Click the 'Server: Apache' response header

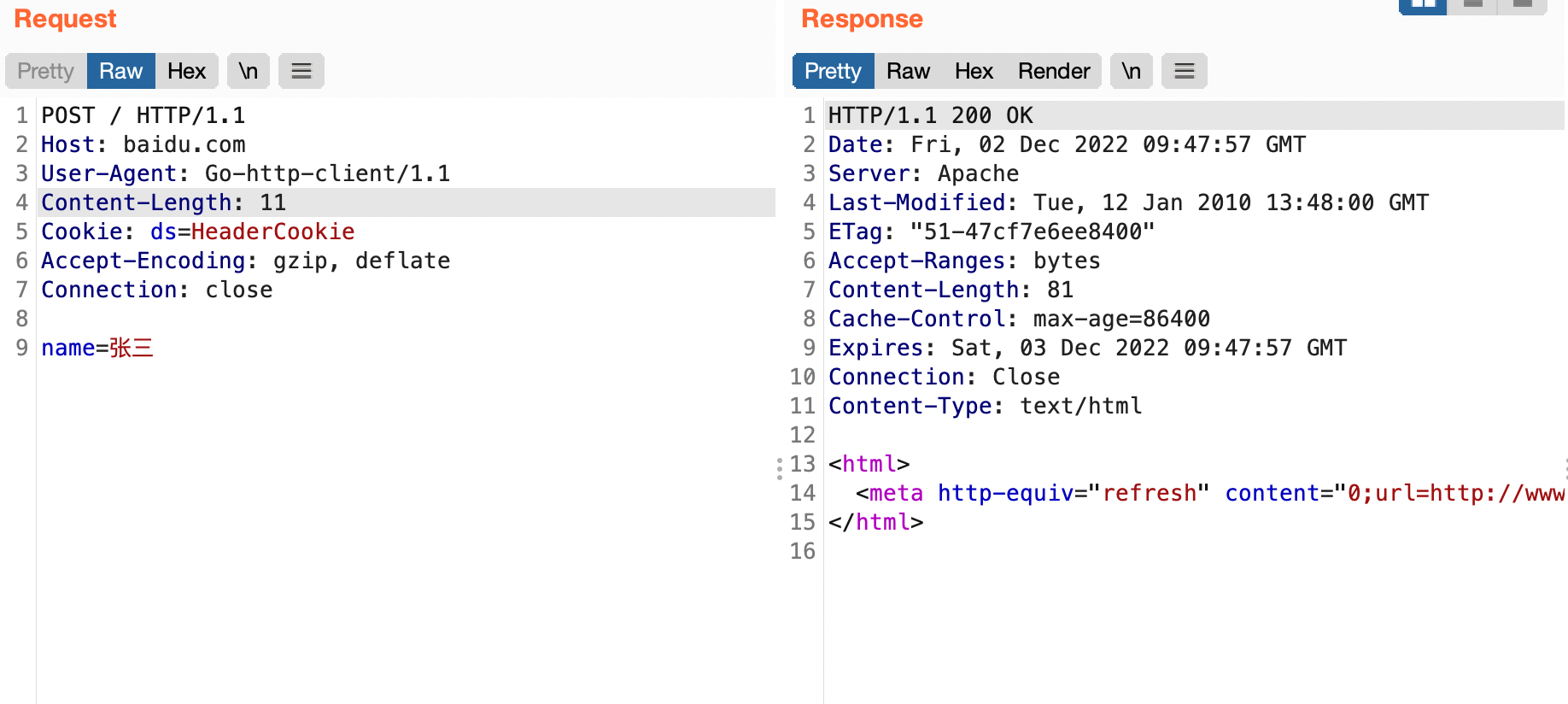pyautogui.click(x=924, y=173)
